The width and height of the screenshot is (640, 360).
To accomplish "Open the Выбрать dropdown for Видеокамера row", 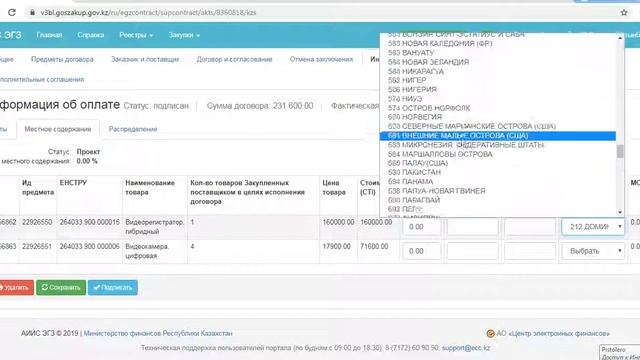I will (593, 251).
